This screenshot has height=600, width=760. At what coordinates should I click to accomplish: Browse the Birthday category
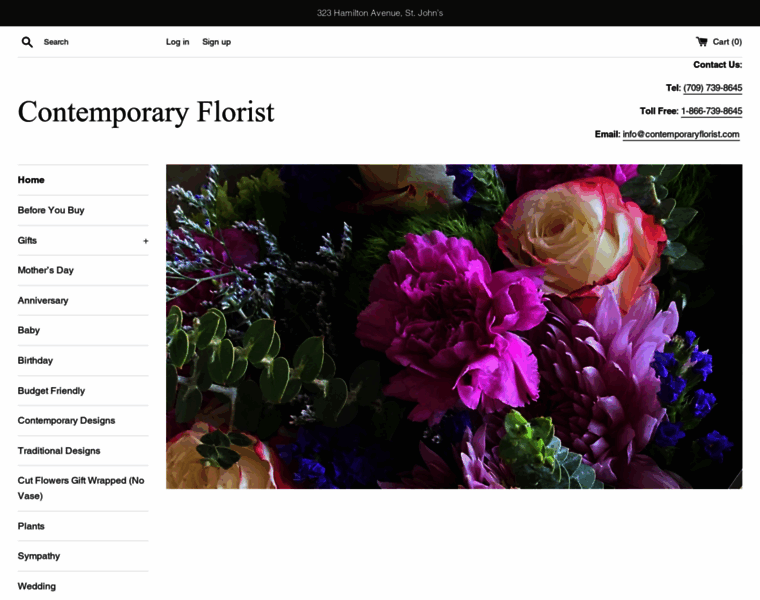35,361
